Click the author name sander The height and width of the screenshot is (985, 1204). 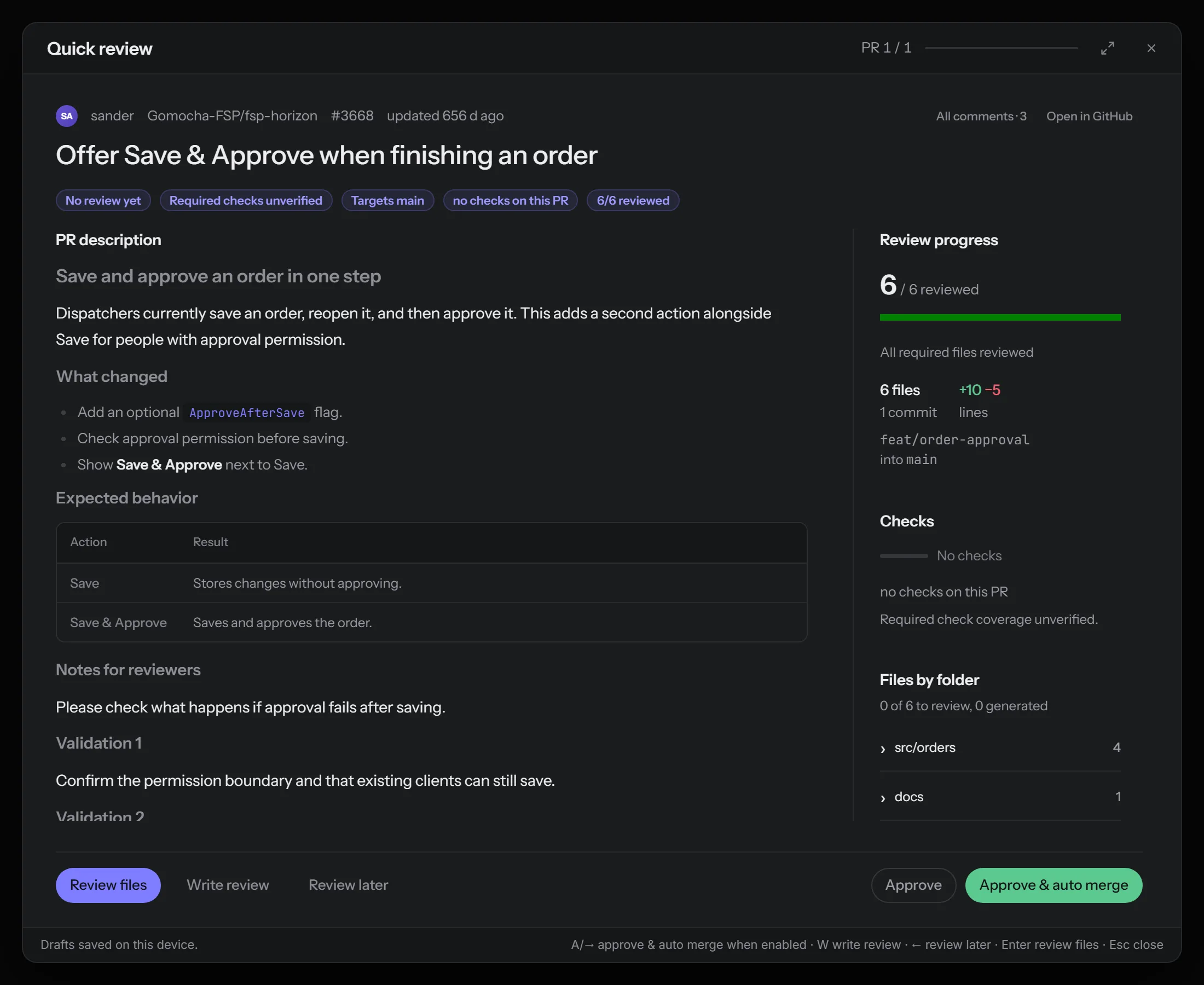112,116
